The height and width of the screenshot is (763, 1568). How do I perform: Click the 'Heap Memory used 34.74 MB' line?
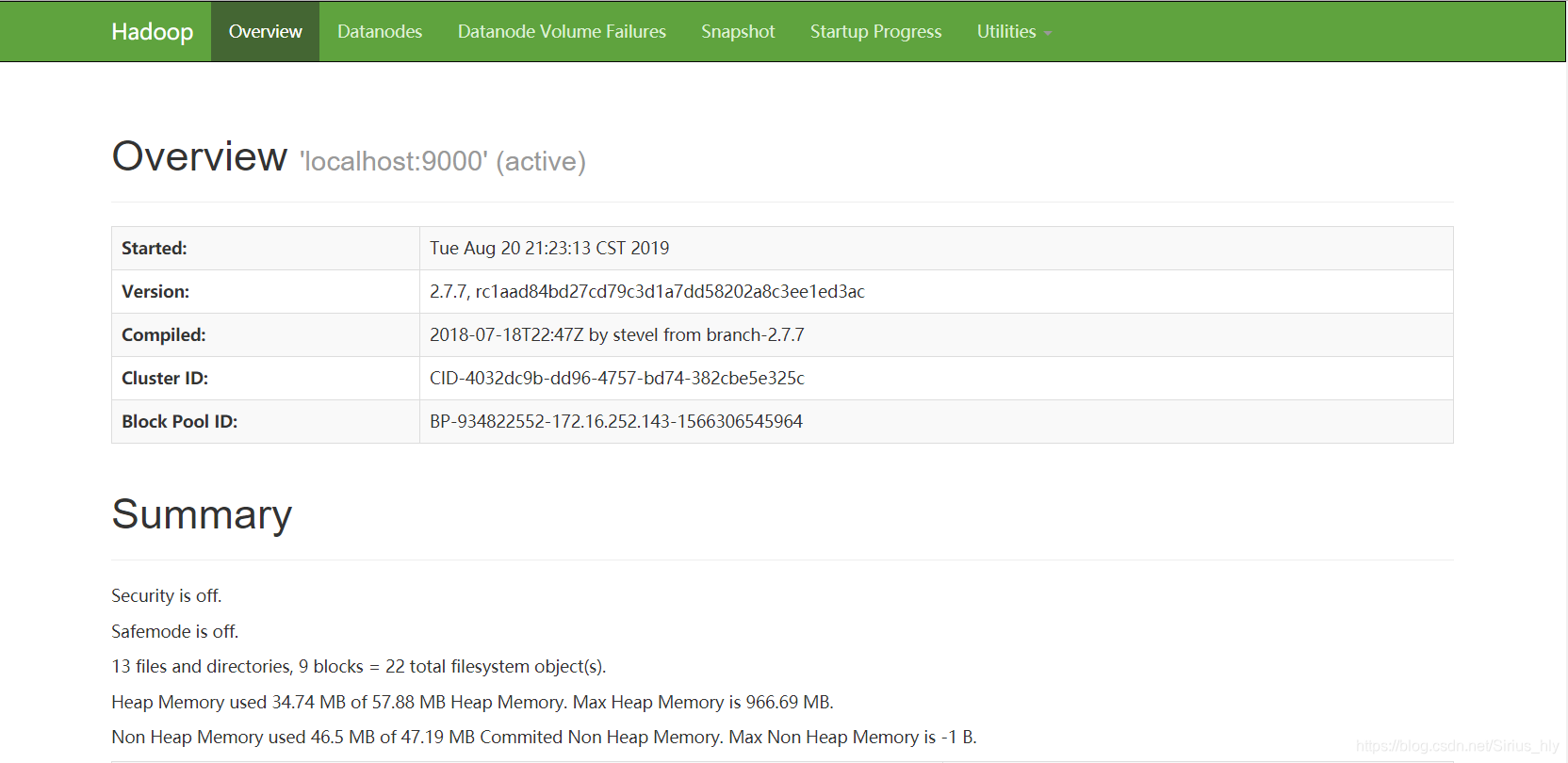(472, 703)
